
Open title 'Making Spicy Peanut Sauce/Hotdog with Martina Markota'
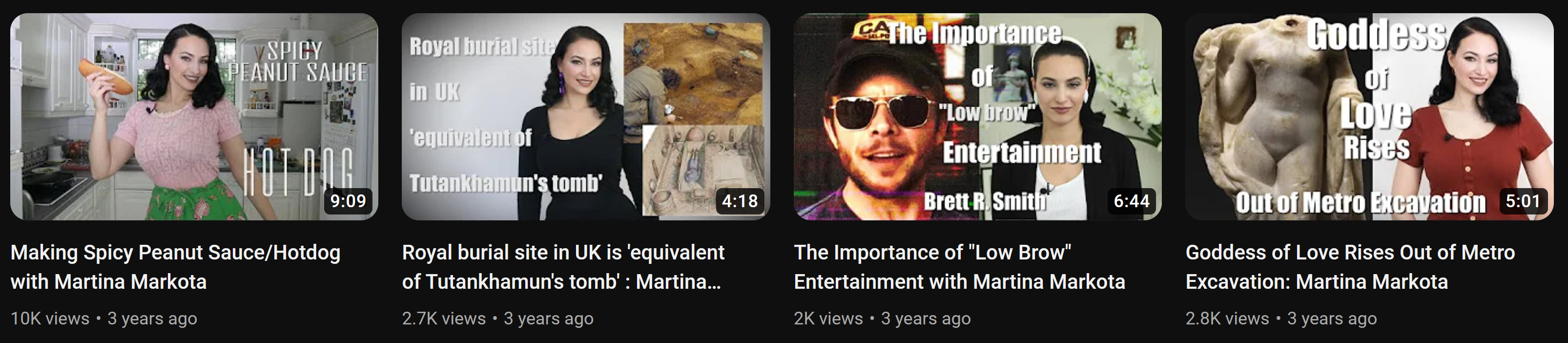click(x=175, y=267)
